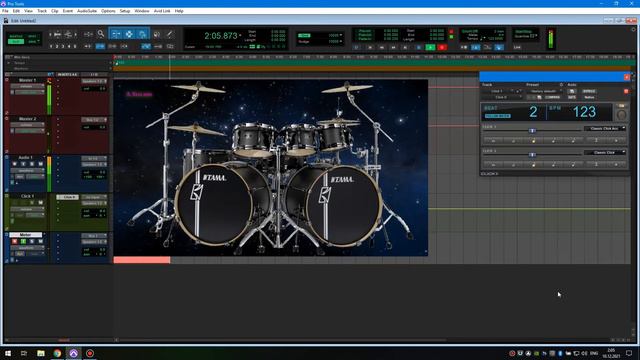Viewport: 640px width, 360px height.
Task: Open the Setup menu
Action: pos(125,11)
